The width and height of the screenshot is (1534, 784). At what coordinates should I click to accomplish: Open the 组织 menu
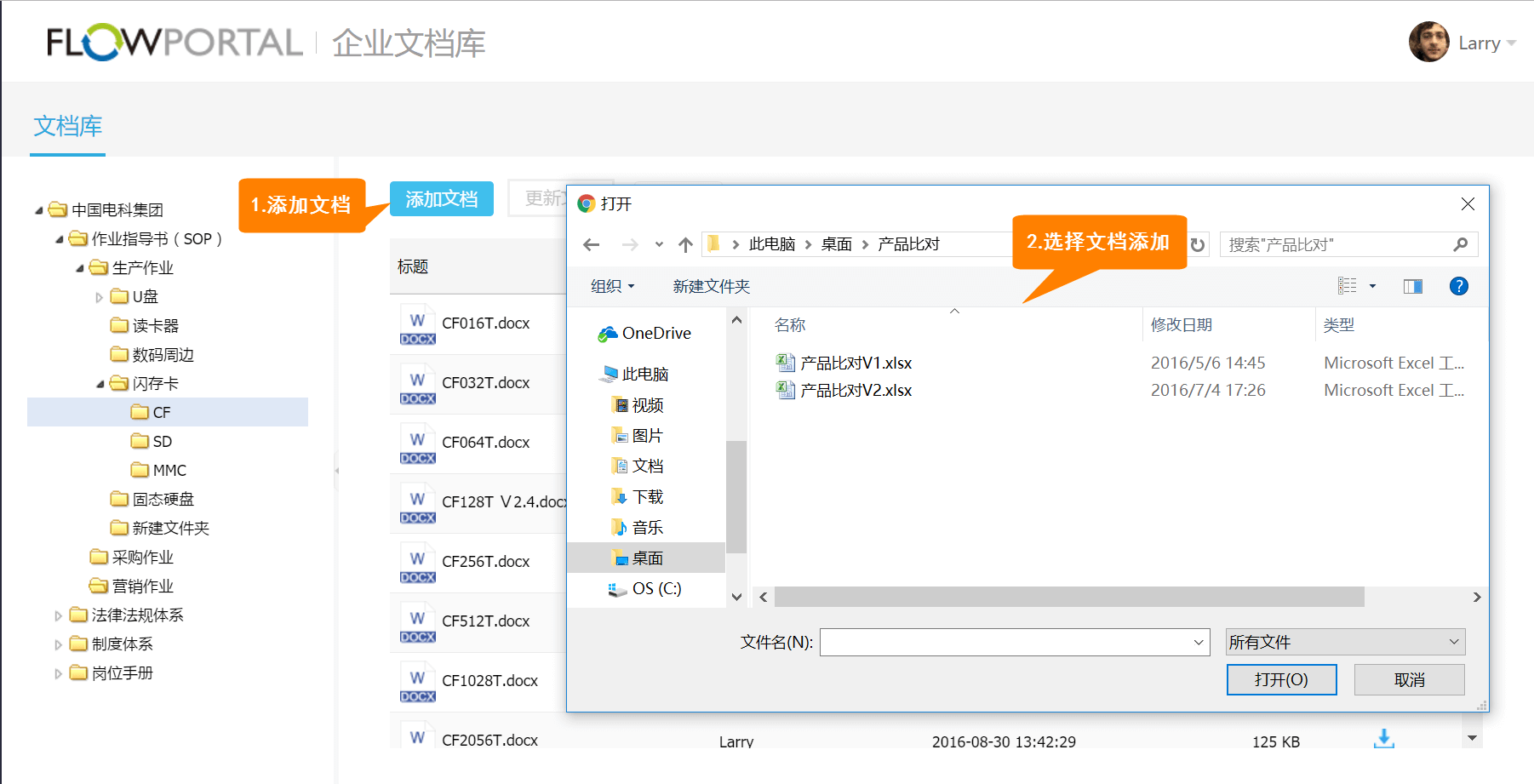(x=612, y=287)
